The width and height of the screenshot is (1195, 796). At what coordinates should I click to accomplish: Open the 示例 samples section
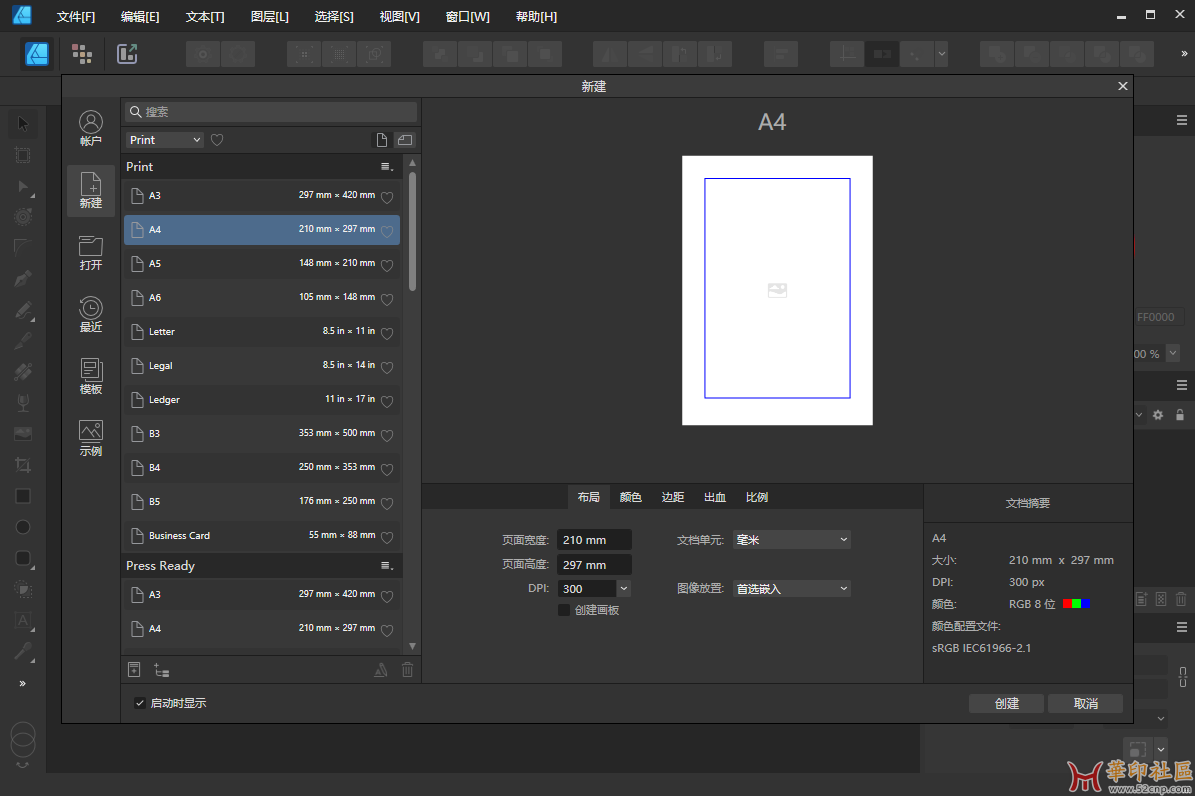pos(91,438)
